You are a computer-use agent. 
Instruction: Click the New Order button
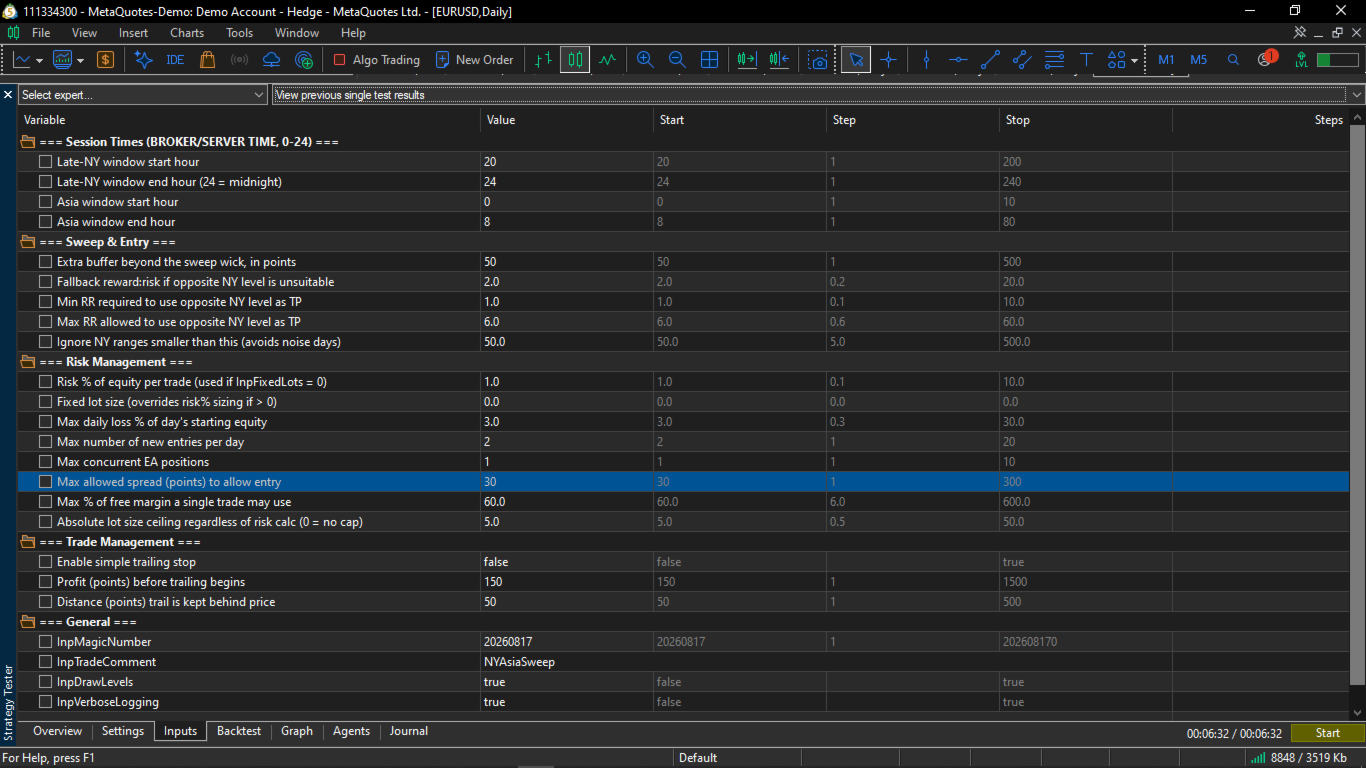(x=475, y=60)
